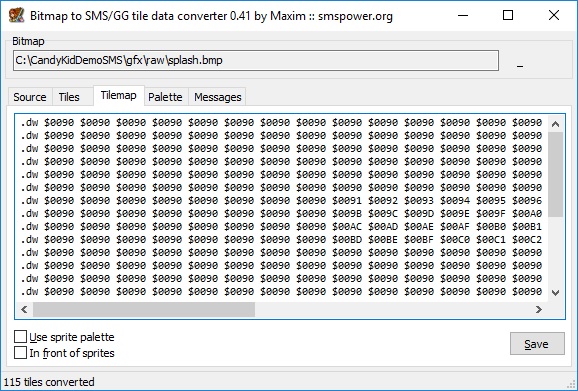Click the $009E tilemap value
Screen dimensions: 578x391
point(455,213)
